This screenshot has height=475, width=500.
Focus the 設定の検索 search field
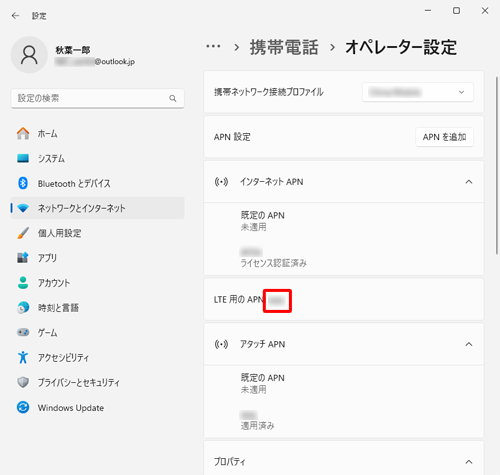pyautogui.click(x=98, y=98)
